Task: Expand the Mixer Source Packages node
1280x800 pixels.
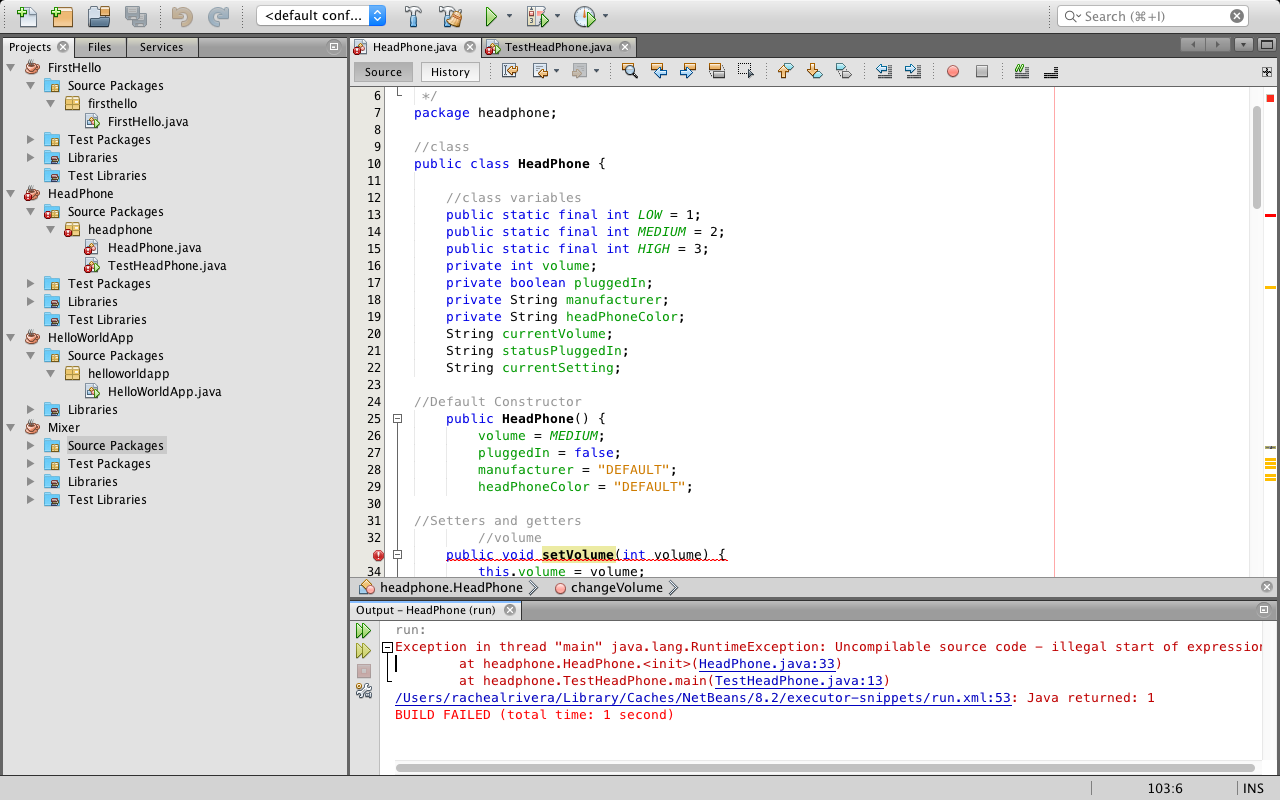Action: coord(31,446)
